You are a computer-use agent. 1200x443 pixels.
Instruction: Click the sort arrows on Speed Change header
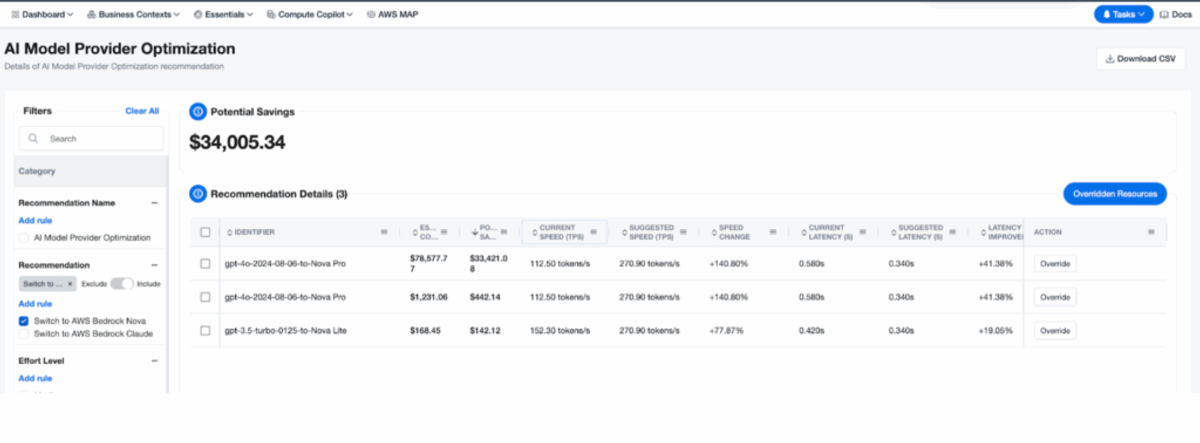(x=712, y=232)
